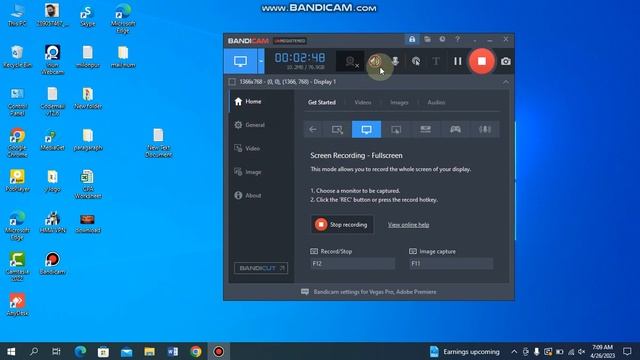The image size is (640, 360).
Task: Select the AnyDesk desktop icon
Action: tap(17, 304)
